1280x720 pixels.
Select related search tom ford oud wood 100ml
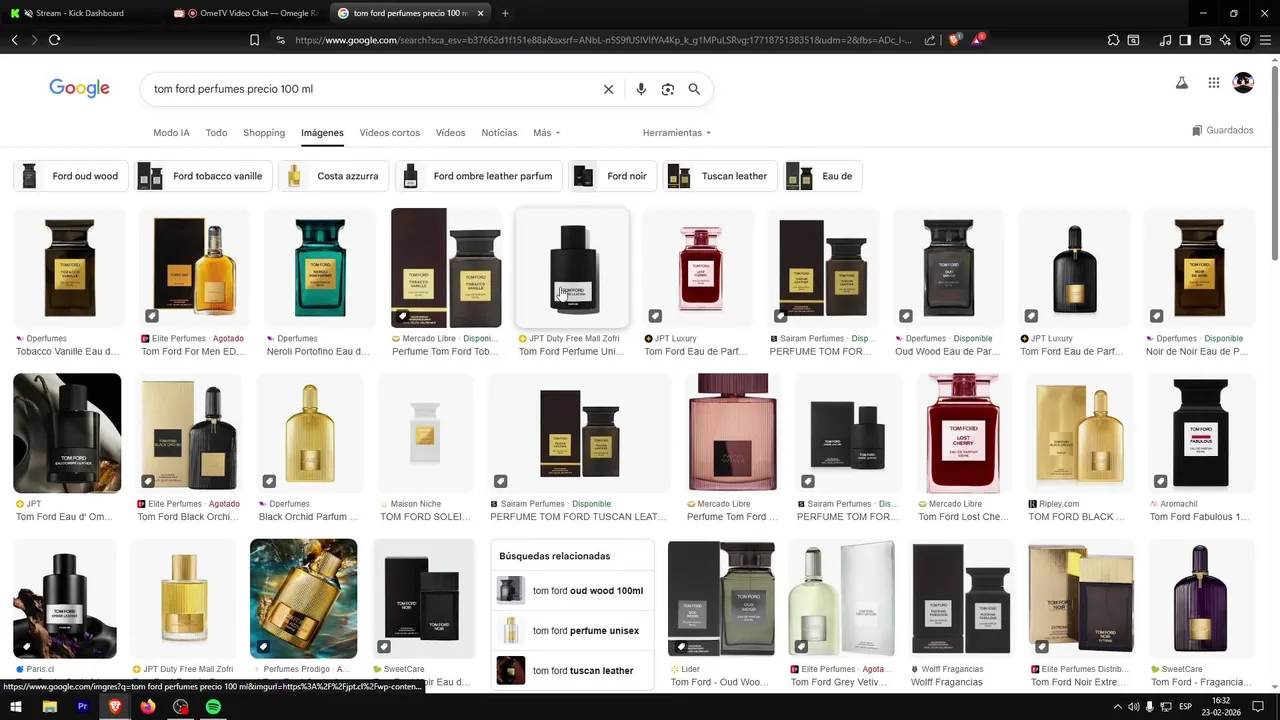point(572,590)
